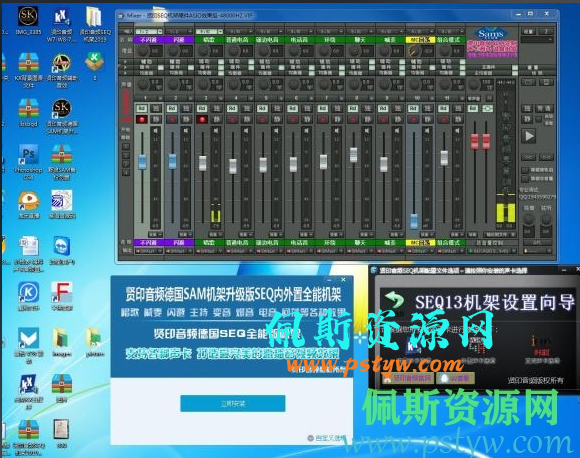
Task: Tick the upper checkbox below play button
Action: (x=525, y=170)
